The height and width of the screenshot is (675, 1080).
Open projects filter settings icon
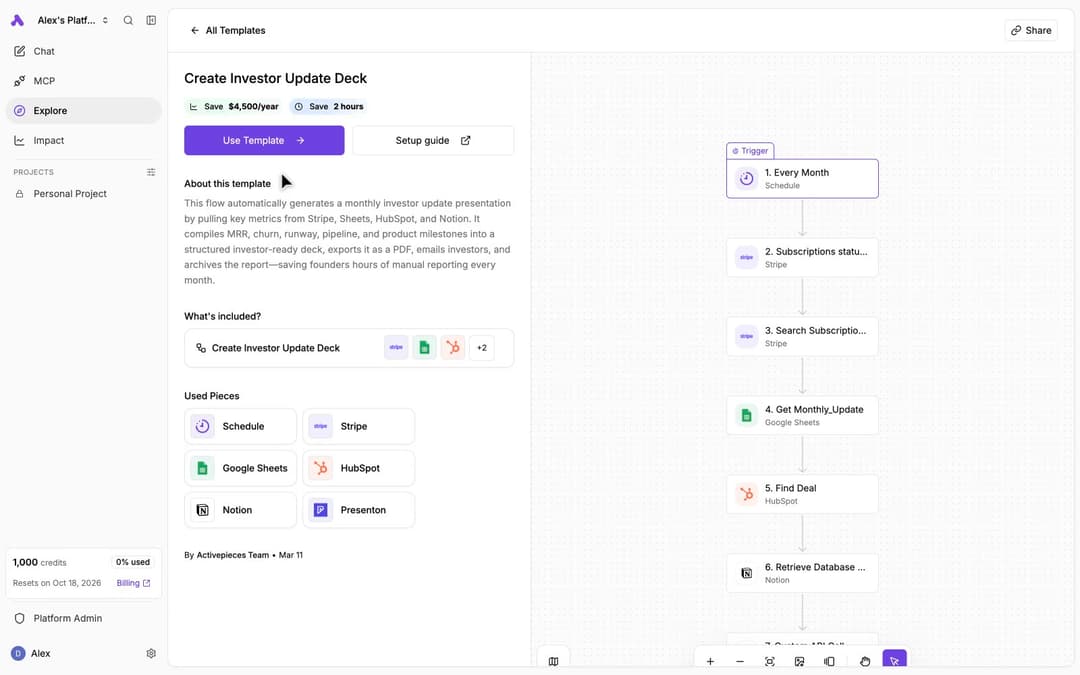[151, 172]
